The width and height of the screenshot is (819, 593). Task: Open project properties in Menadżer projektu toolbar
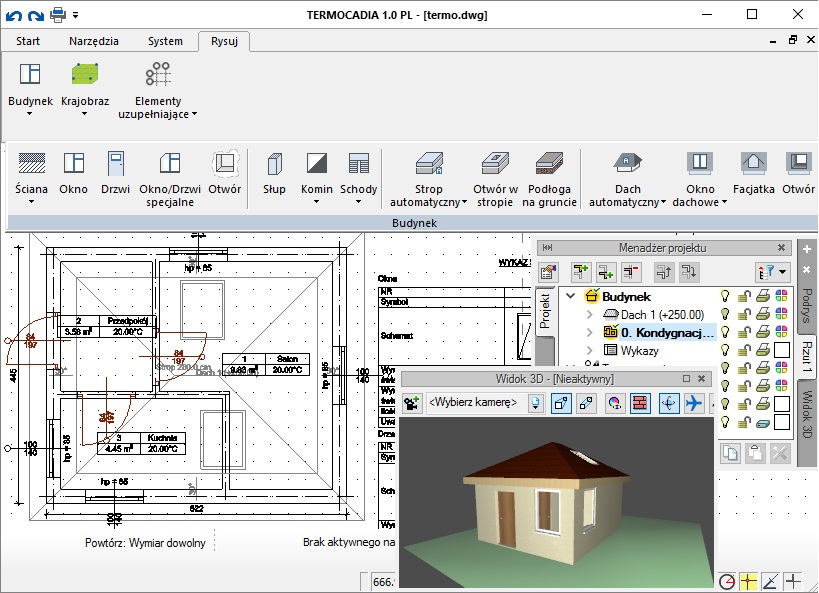pos(549,272)
